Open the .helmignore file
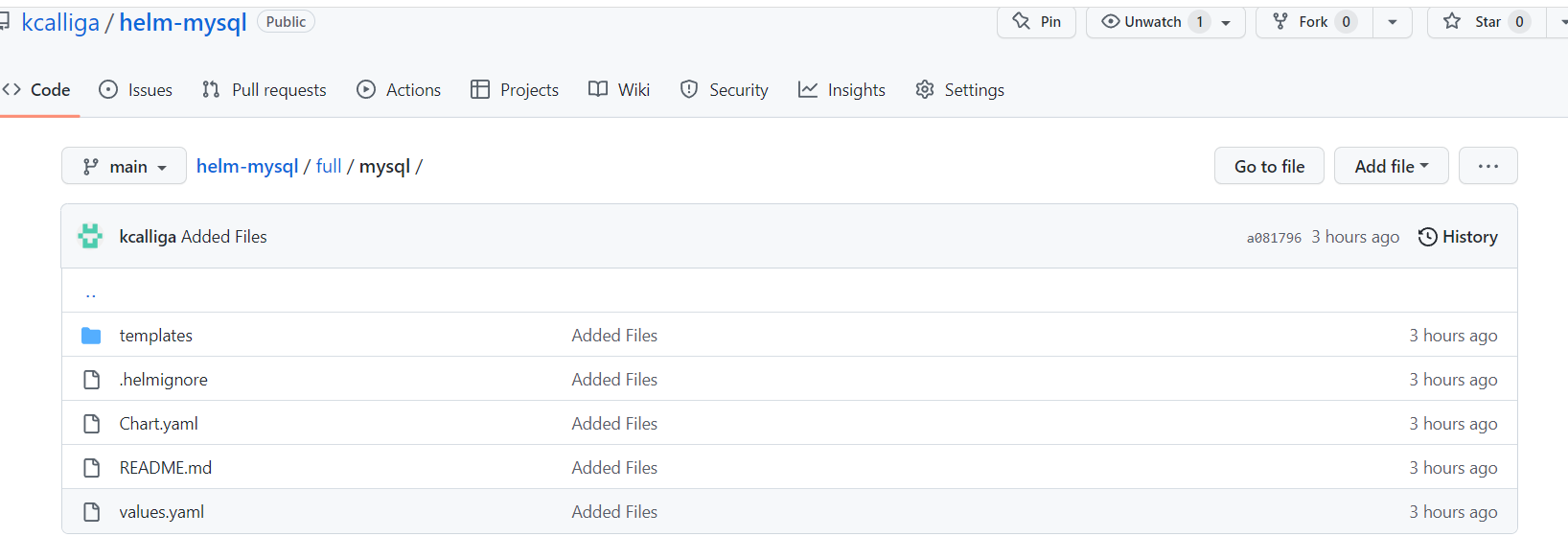 pos(163,379)
